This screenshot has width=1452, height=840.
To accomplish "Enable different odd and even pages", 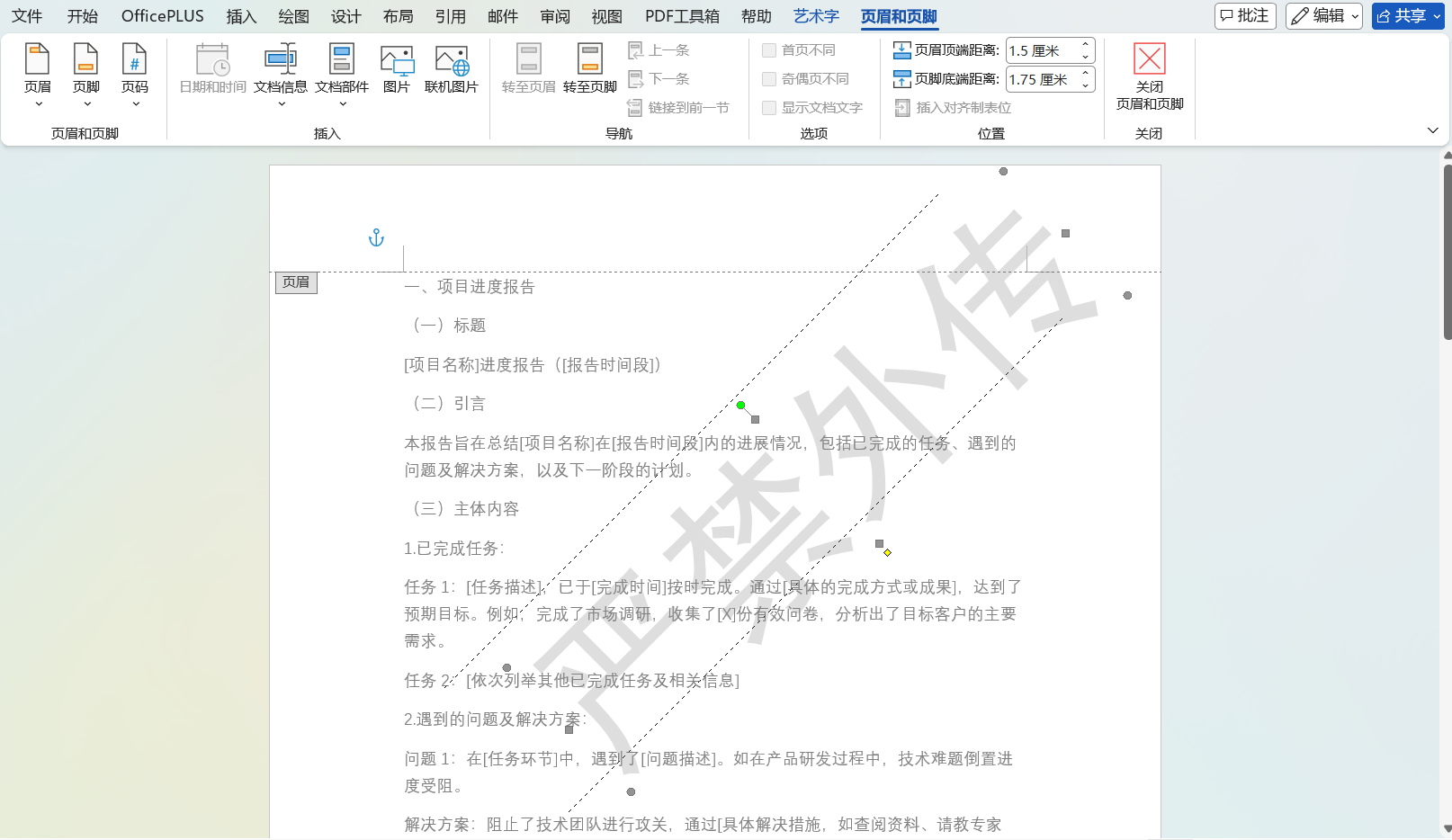I will 770,79.
